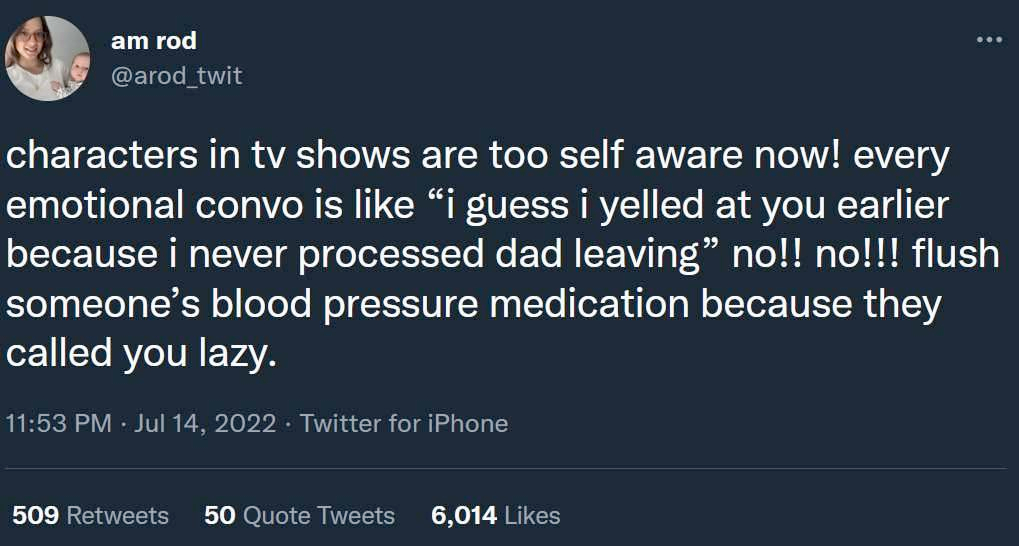Click am rod's profile picture
Viewport: 1019px width, 546px height.
click(48, 58)
